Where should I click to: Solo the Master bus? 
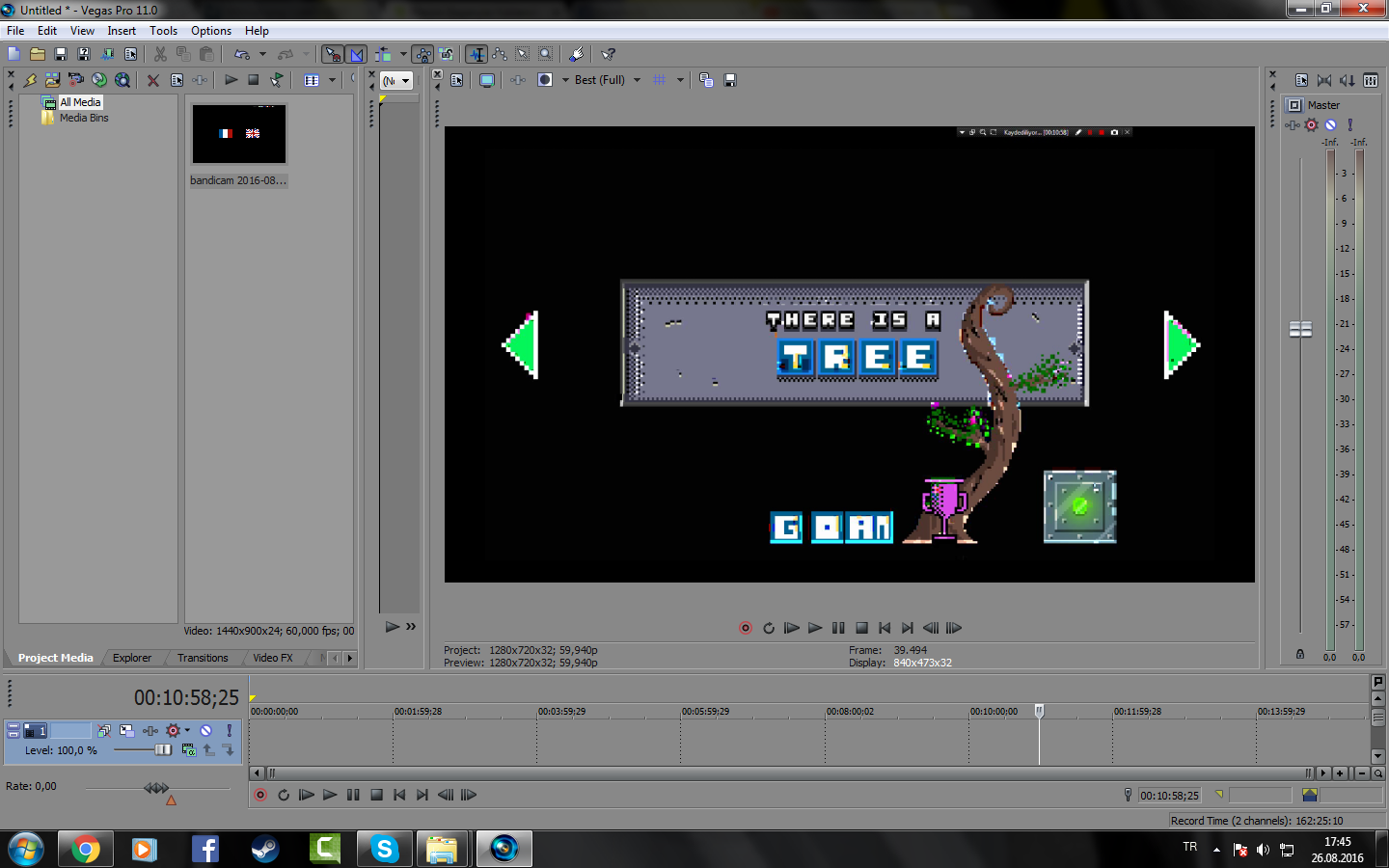tap(1350, 125)
